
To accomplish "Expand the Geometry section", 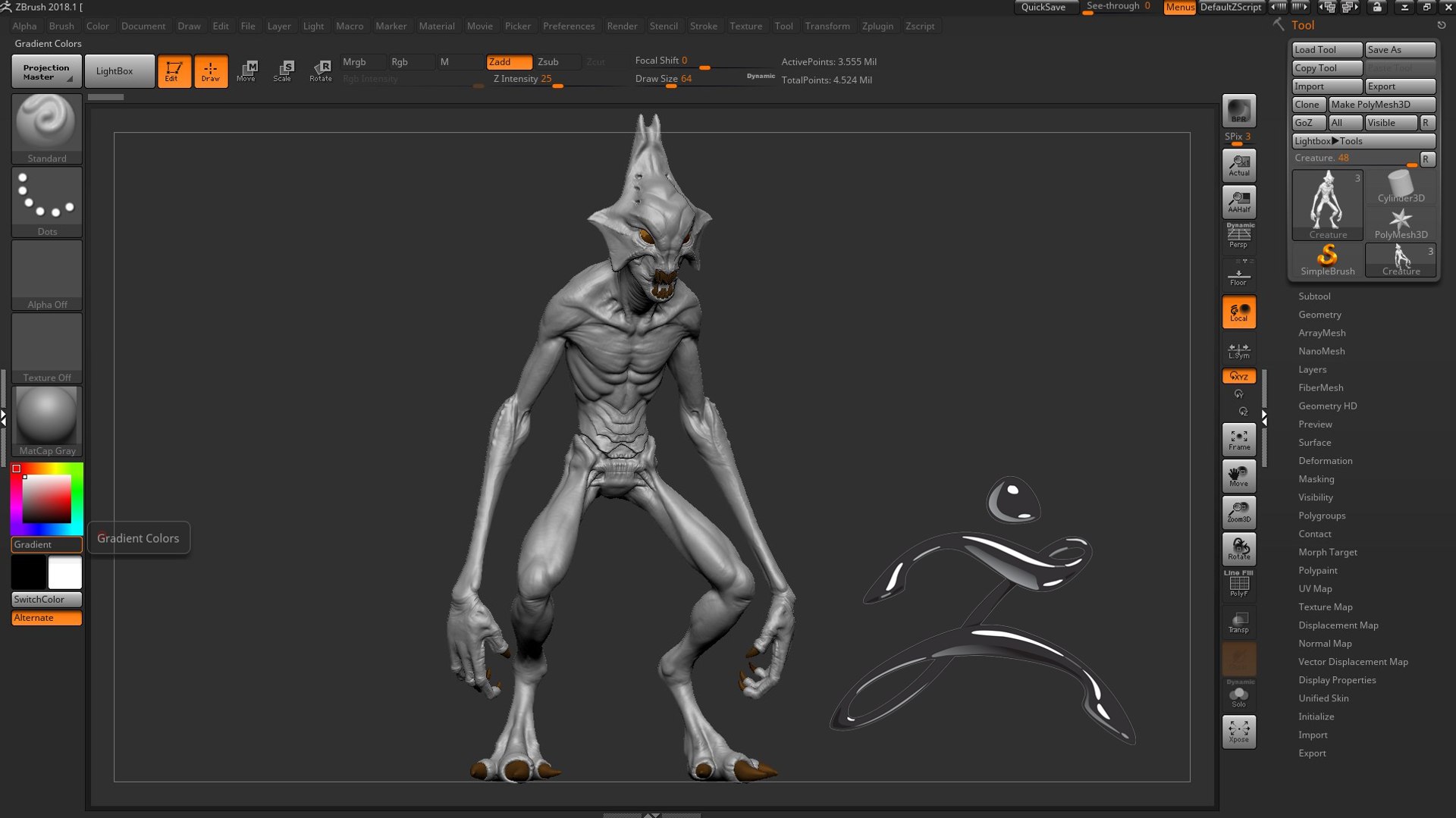I will pos(1319,315).
